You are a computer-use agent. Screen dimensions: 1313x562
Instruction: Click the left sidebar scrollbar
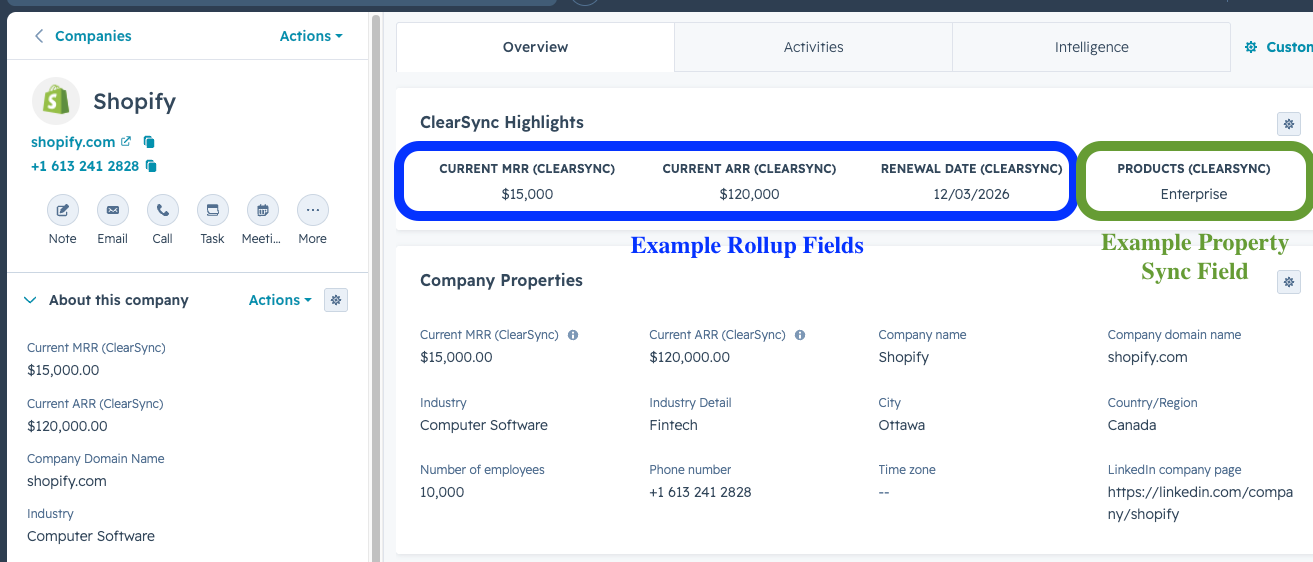click(376, 286)
